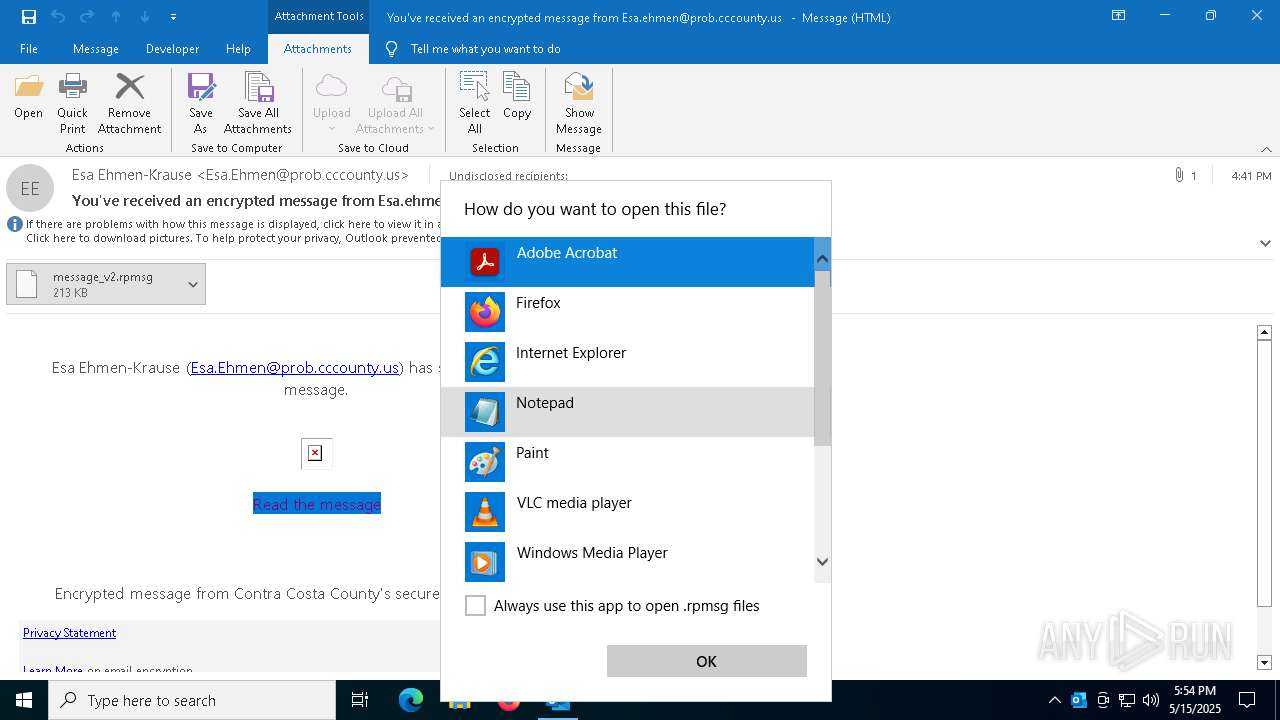Click message body scrollbar up arrow

click(1264, 332)
